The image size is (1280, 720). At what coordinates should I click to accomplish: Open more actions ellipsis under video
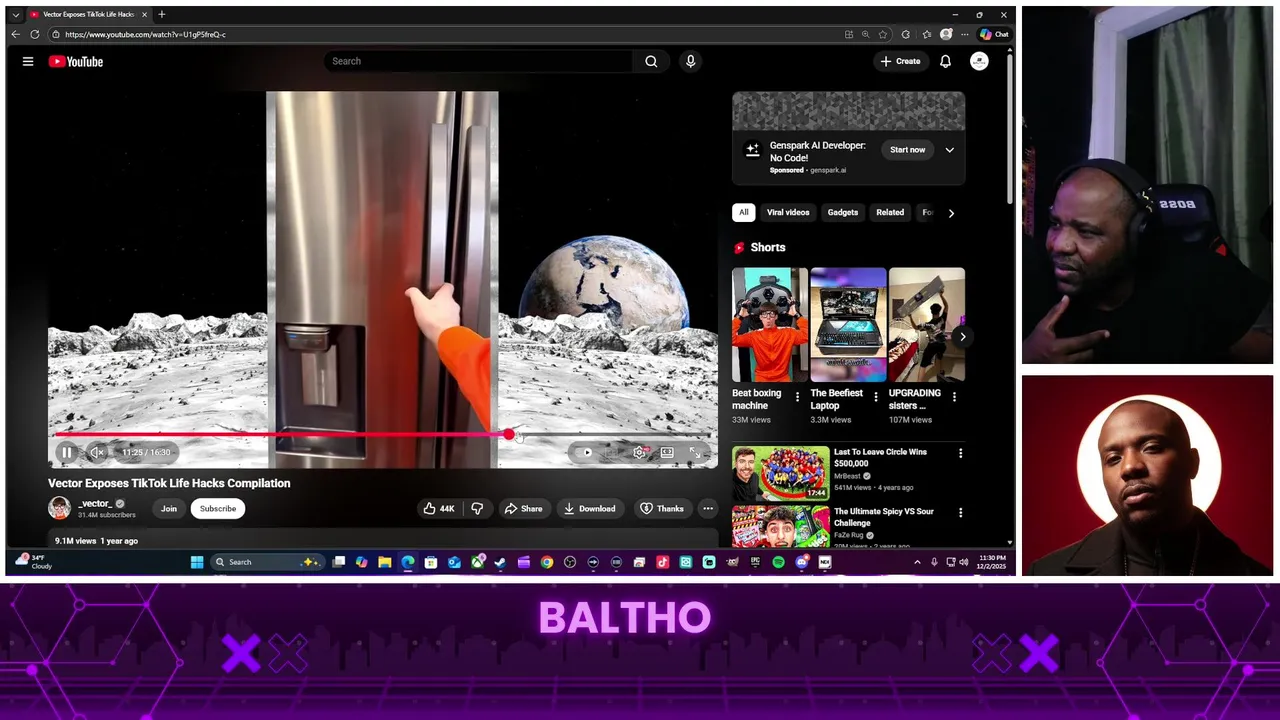click(x=708, y=508)
